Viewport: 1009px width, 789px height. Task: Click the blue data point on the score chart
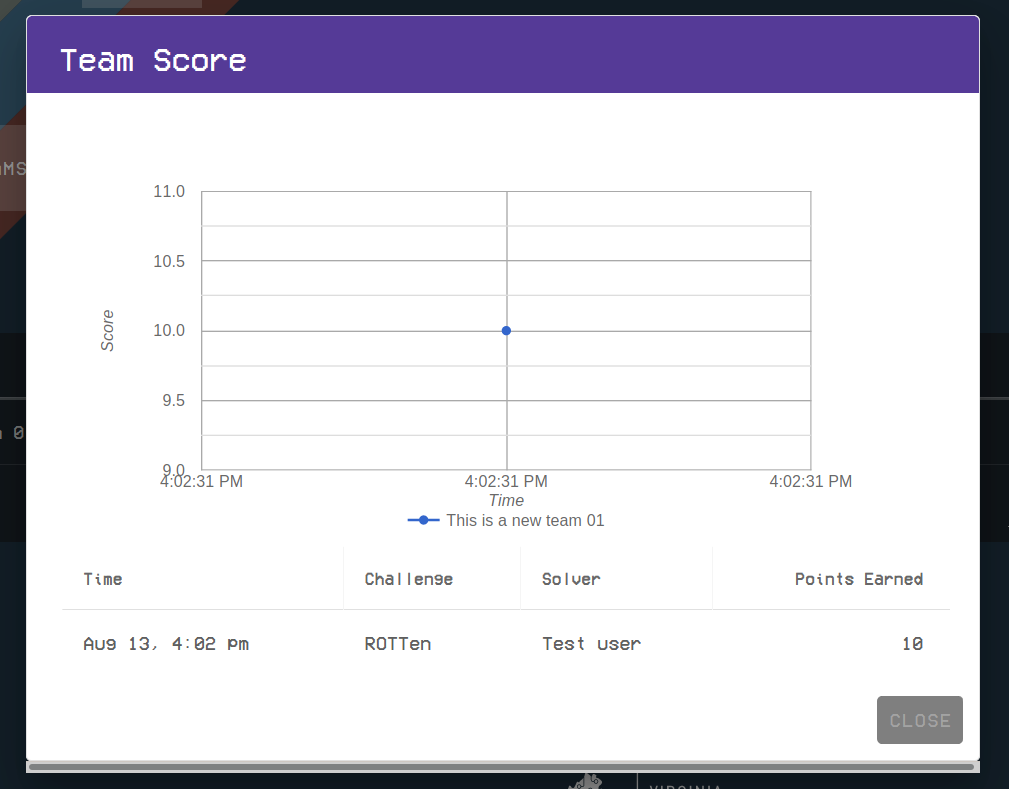click(x=506, y=330)
